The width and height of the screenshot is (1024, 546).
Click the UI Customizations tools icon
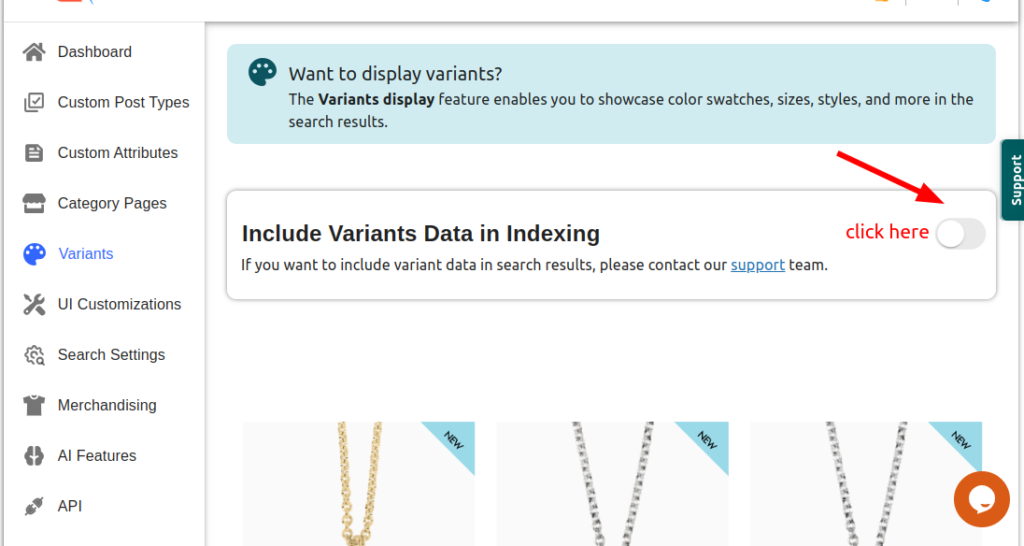34,304
